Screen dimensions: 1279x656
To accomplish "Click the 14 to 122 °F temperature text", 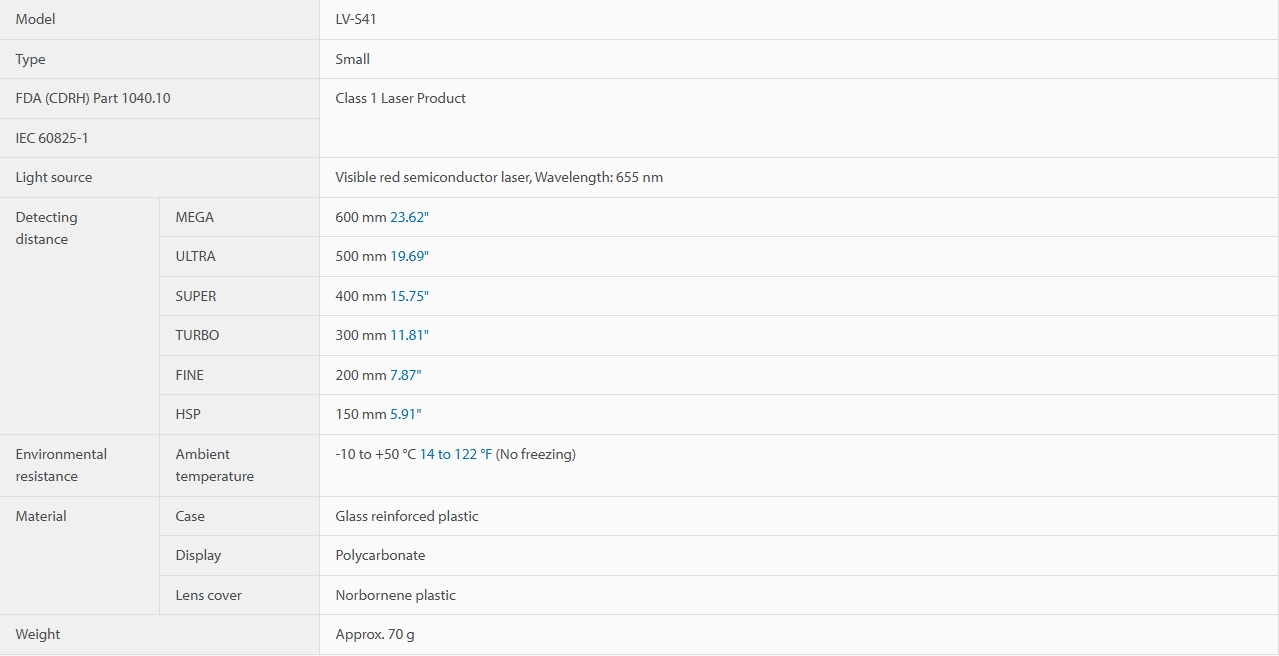I will click(456, 454).
